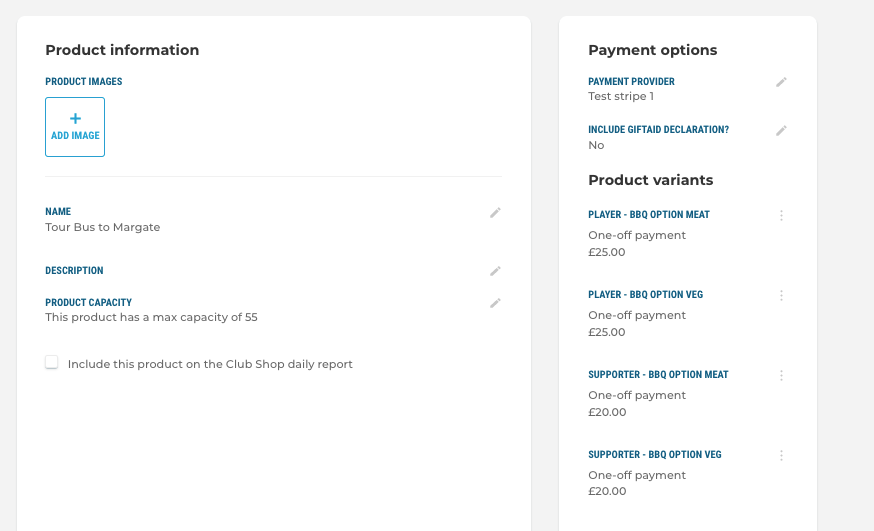Click the max capacity of 55 text
Screen dimensions: 874x531
(x=205, y=318)
